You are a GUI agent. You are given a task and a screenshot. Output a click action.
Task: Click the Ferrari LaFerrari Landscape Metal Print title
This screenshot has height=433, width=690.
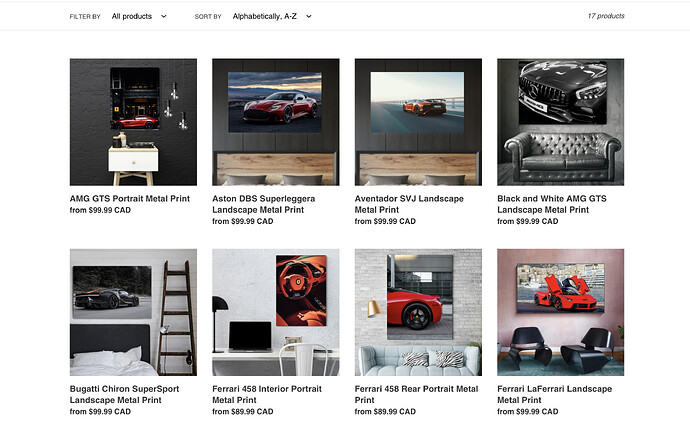pos(554,394)
